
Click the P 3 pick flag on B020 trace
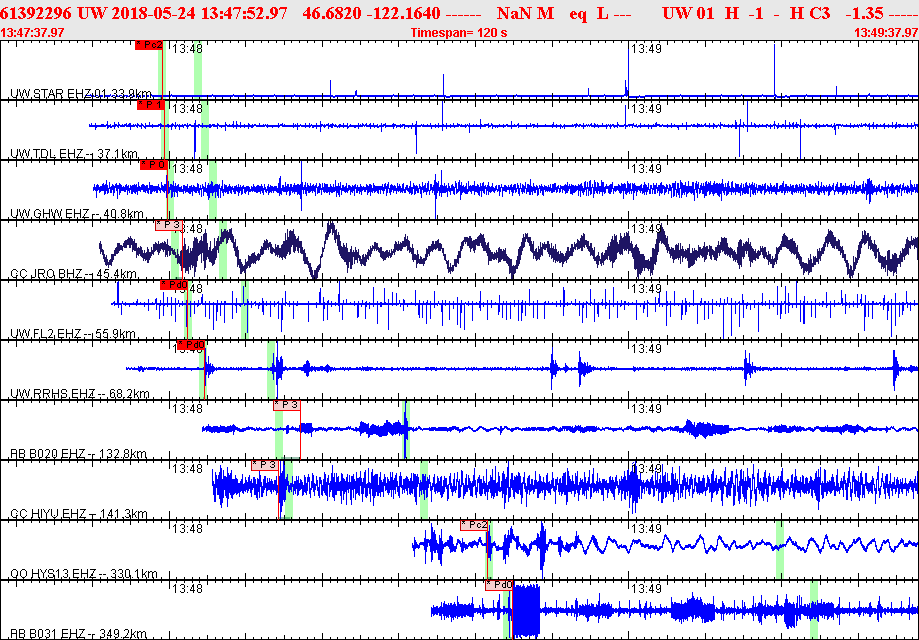click(x=286, y=405)
